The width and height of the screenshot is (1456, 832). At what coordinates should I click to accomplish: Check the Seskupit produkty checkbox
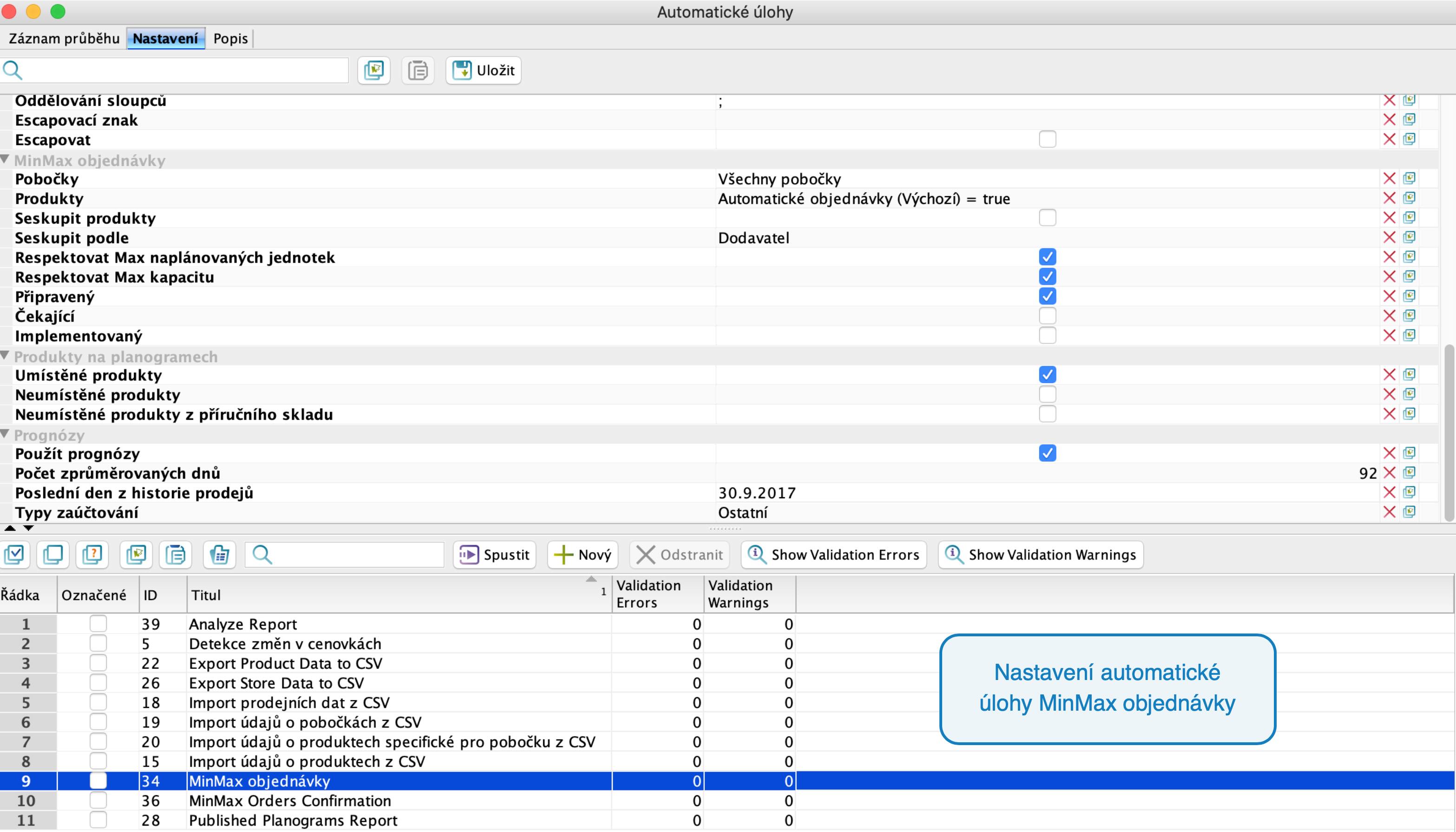(1047, 218)
